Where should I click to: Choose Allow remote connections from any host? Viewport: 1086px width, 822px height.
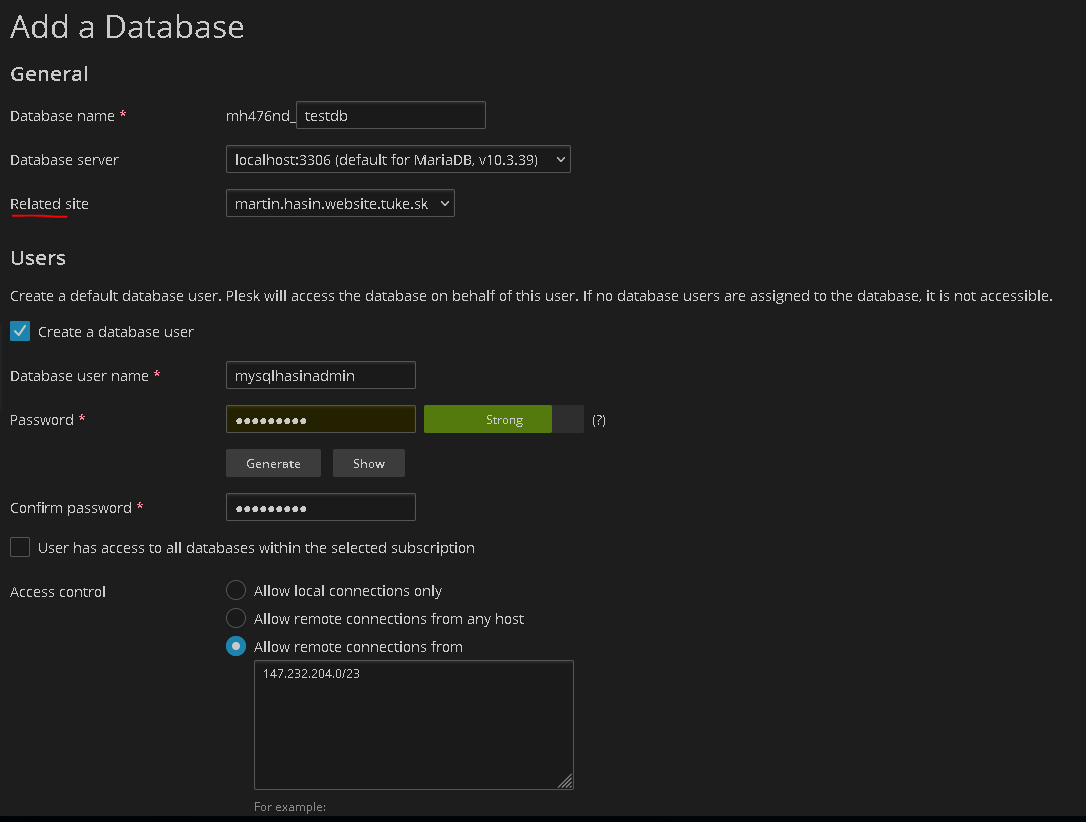pyautogui.click(x=236, y=618)
